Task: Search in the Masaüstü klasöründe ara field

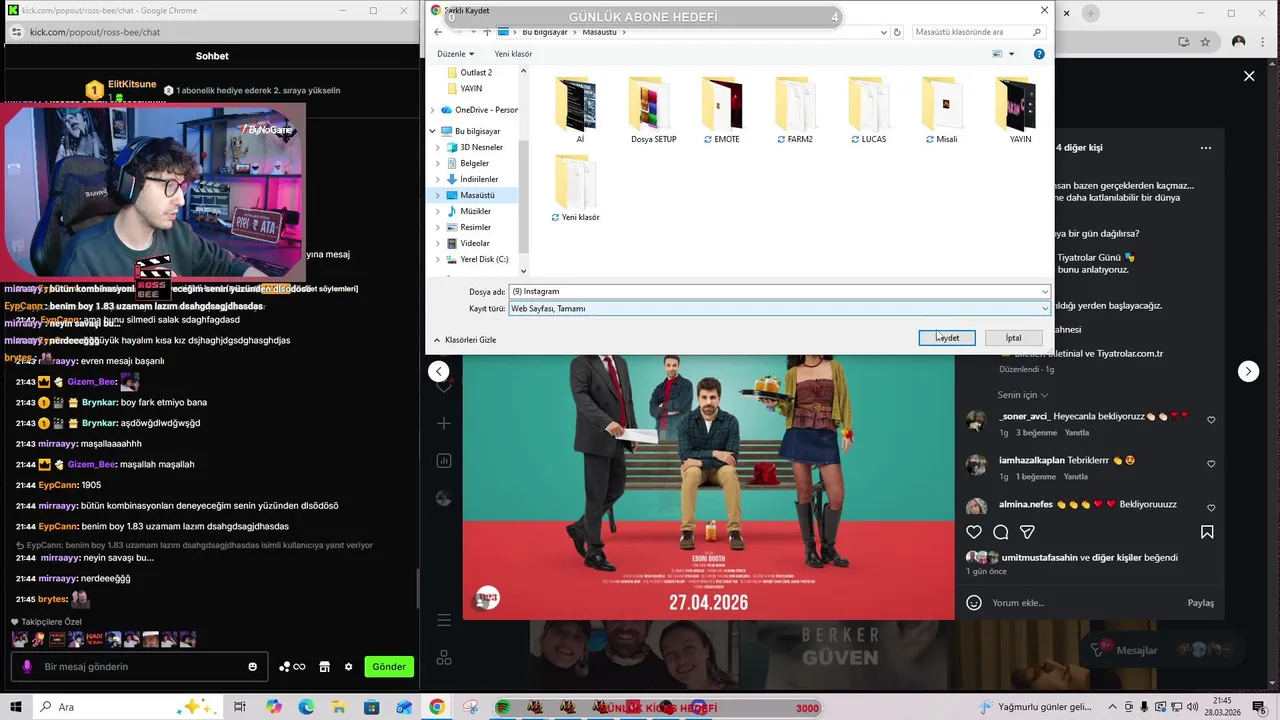Action: pos(978,32)
